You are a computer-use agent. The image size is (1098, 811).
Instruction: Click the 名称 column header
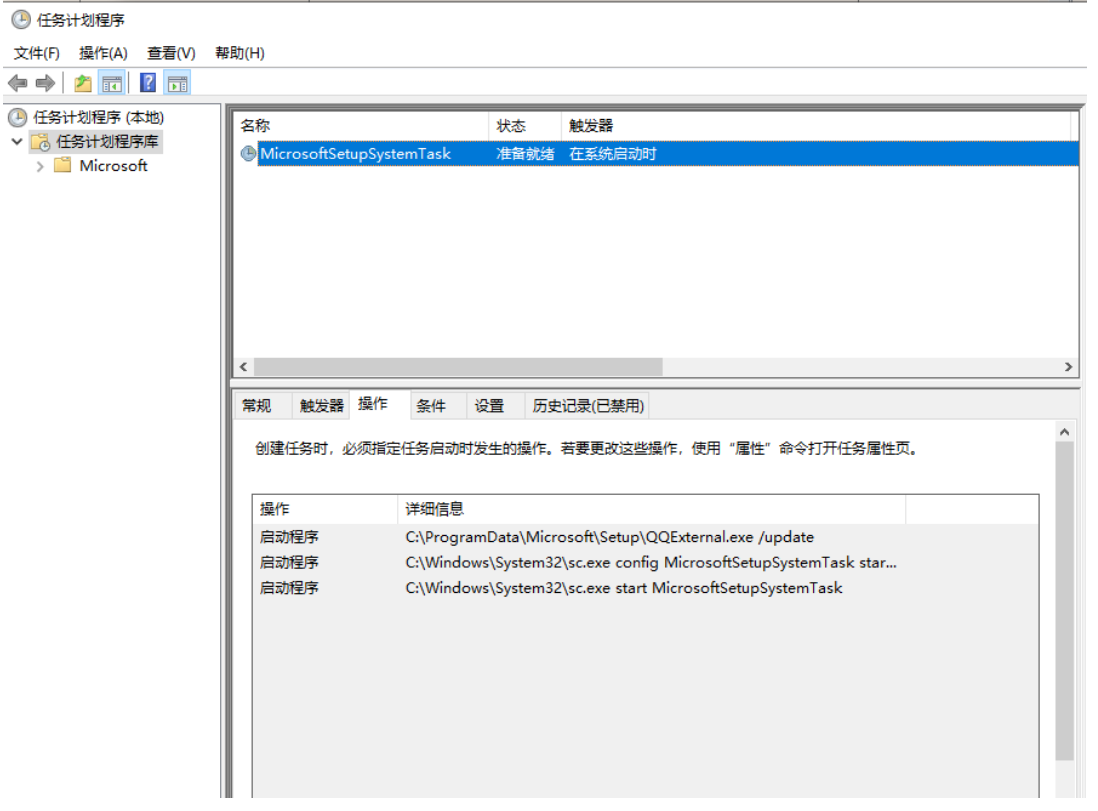[361, 125]
